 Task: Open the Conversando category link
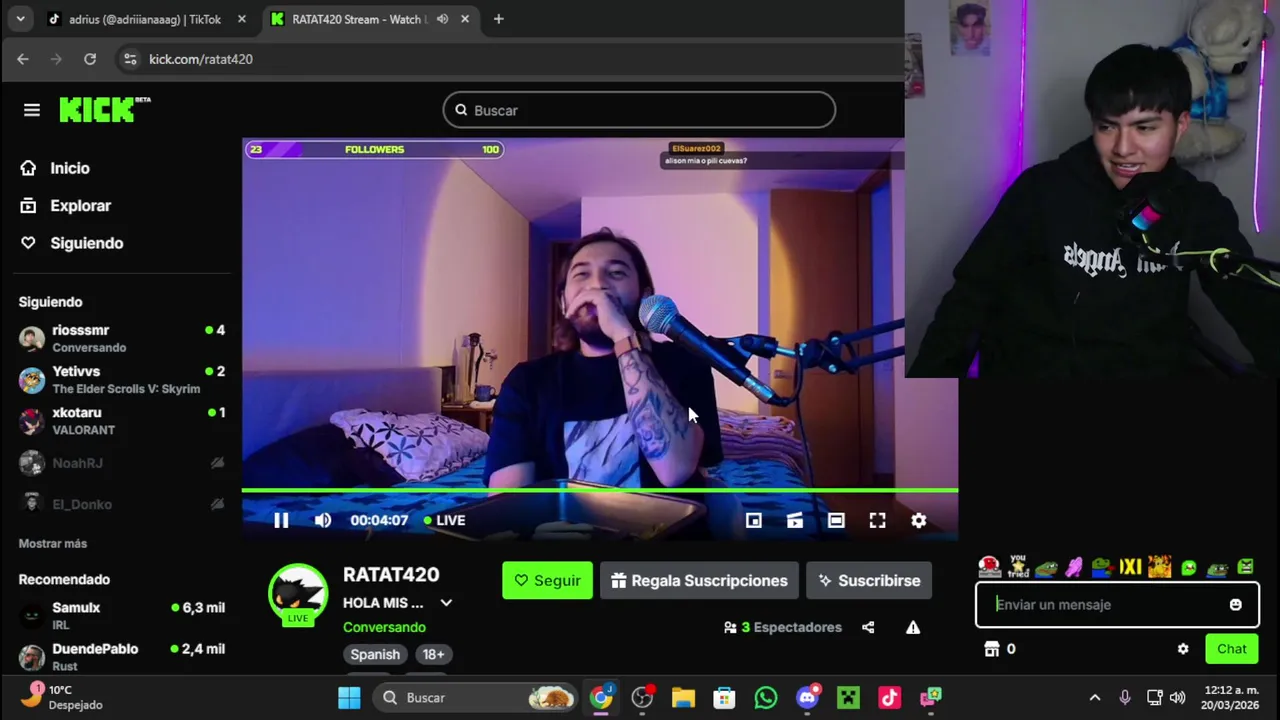(384, 627)
